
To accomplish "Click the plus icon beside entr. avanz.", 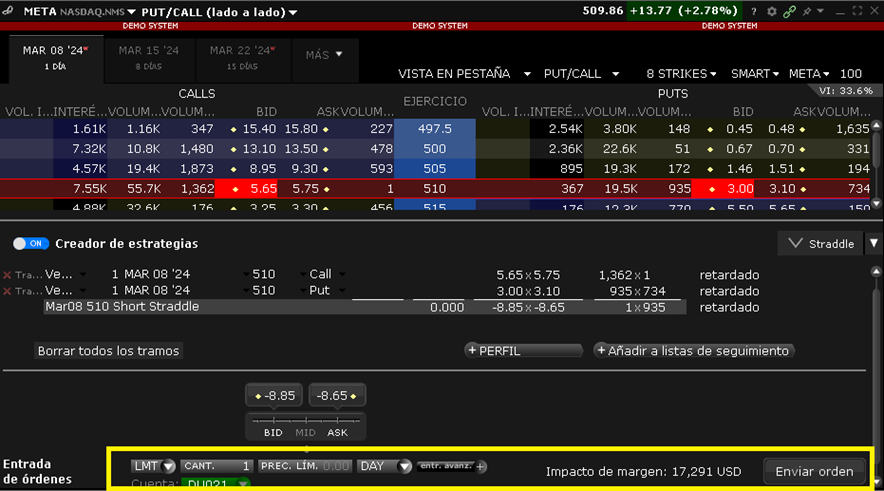I will 481,466.
